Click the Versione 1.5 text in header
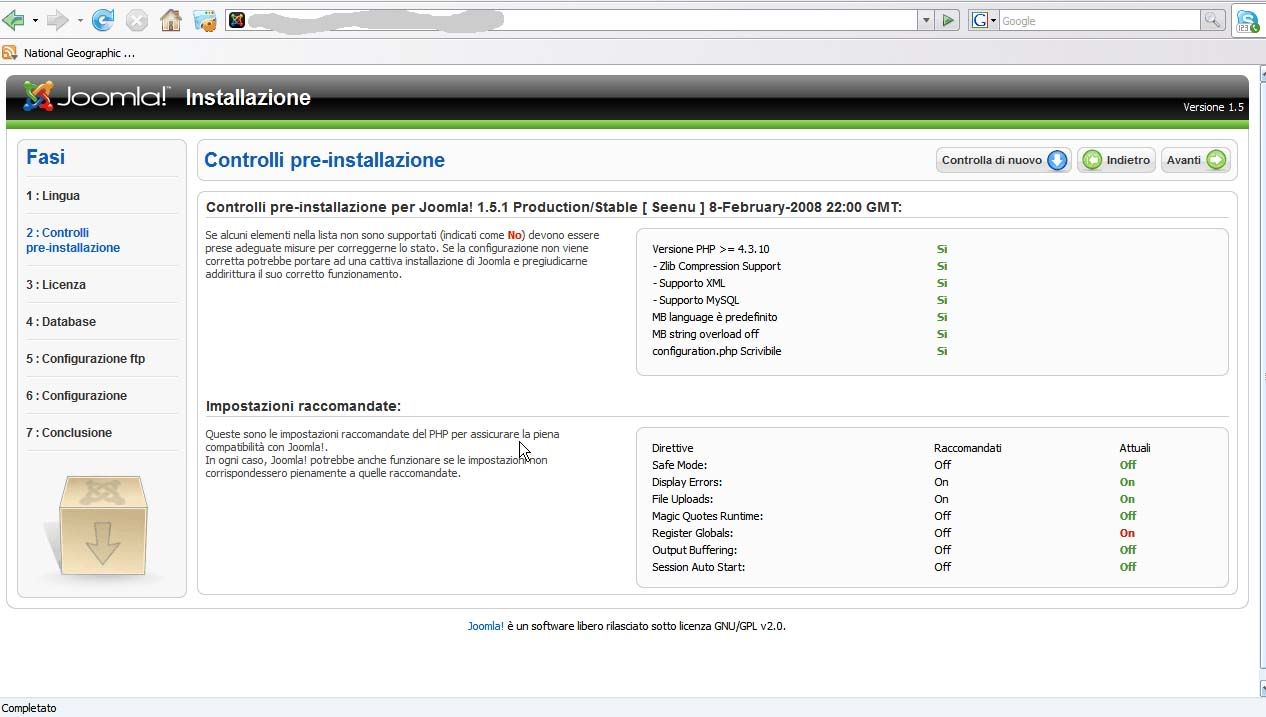 click(1213, 107)
